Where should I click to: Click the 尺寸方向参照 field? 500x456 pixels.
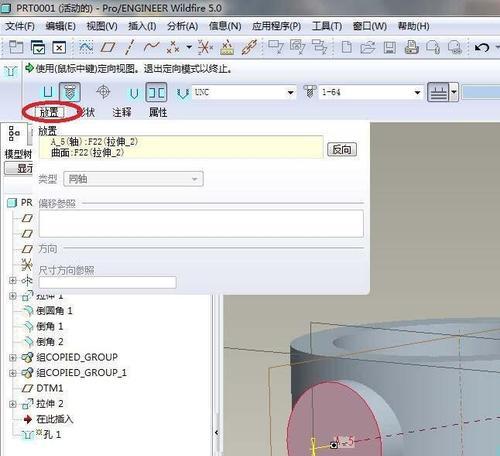coord(107,282)
